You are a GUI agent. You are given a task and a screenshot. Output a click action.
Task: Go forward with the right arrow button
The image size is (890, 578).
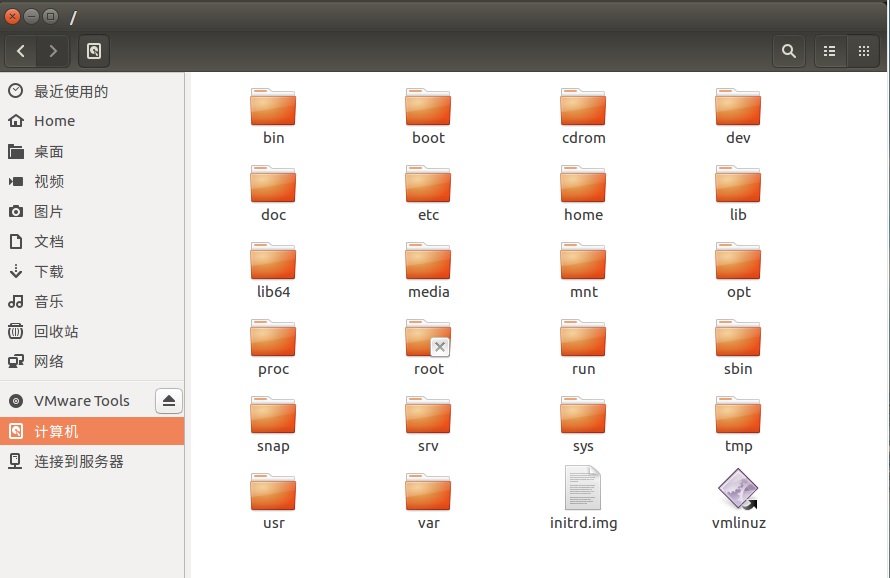pyautogui.click(x=53, y=51)
